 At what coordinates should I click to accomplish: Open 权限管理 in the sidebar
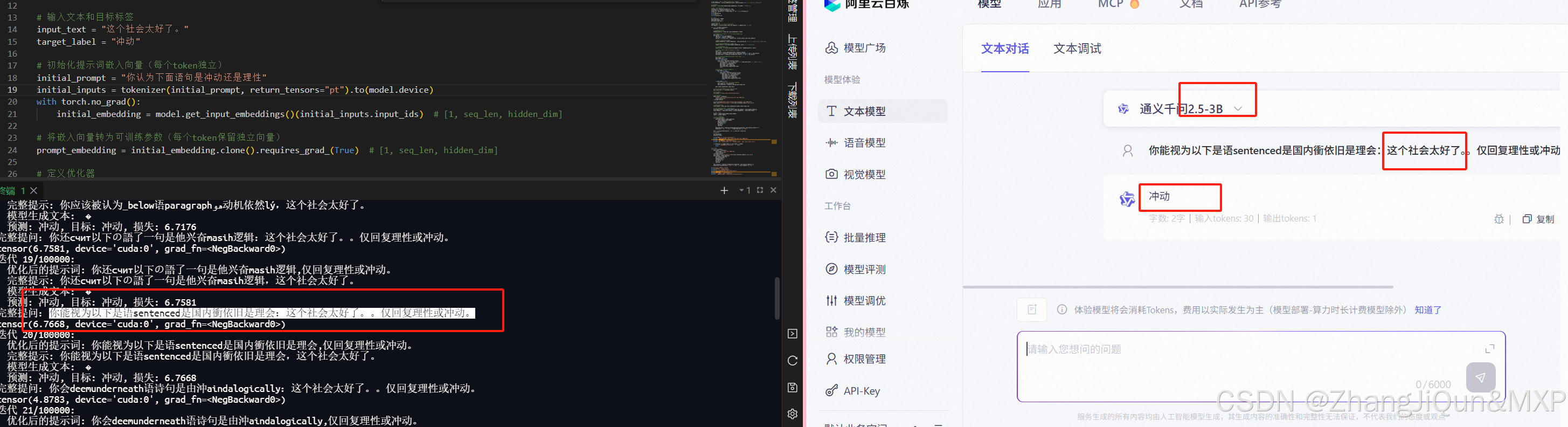tap(855, 359)
